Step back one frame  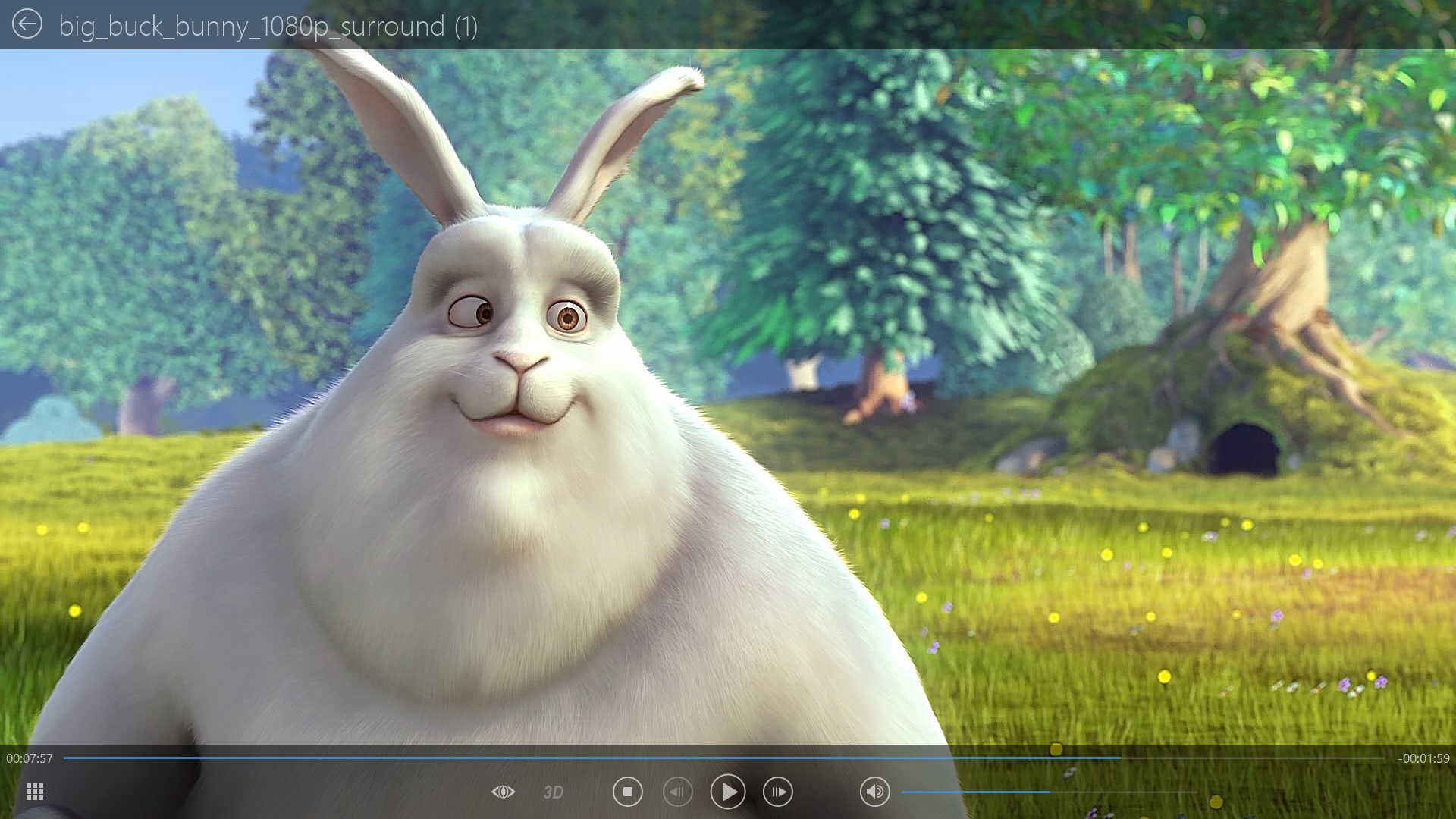click(677, 792)
